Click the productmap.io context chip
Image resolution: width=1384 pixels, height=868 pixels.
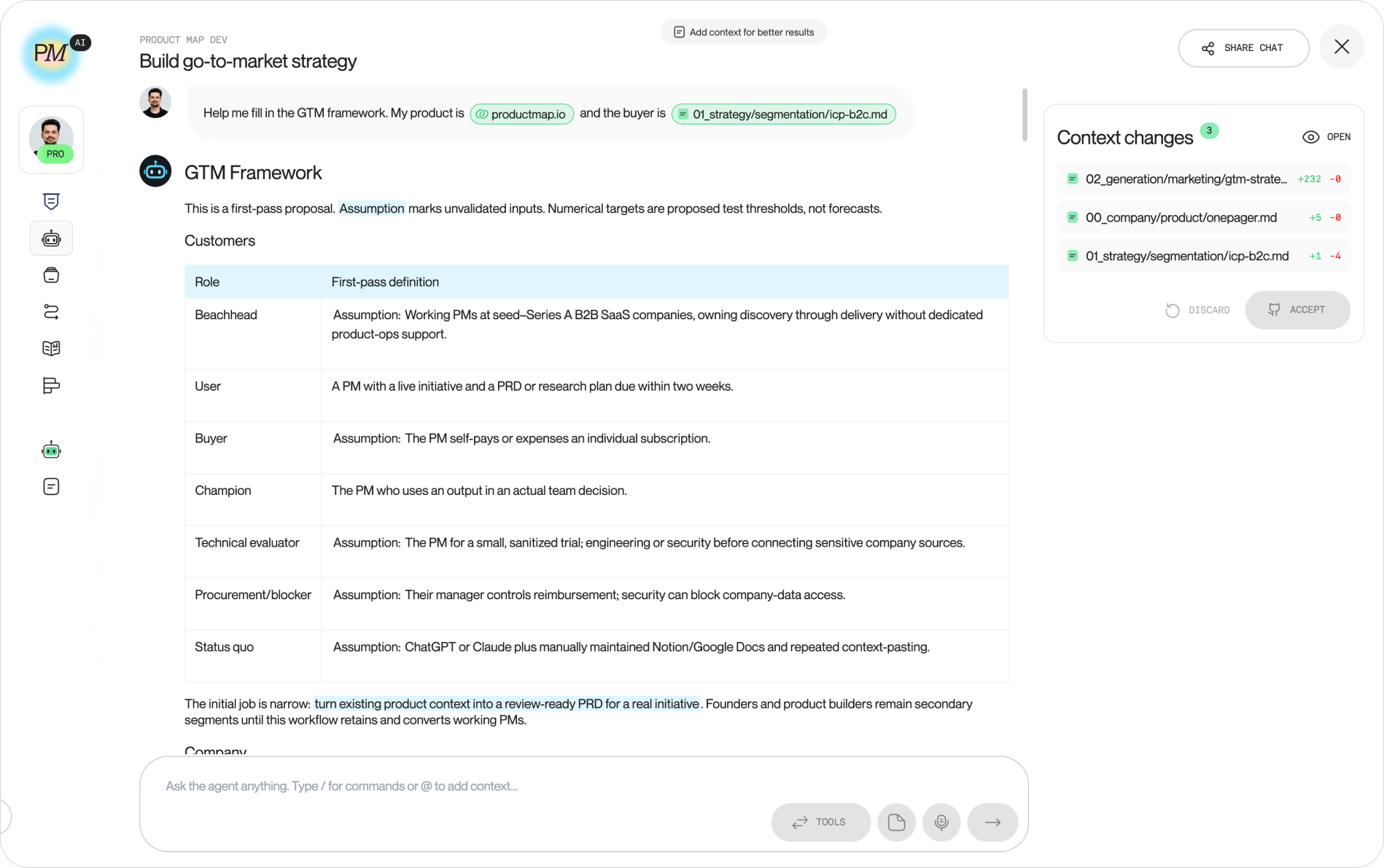(522, 114)
